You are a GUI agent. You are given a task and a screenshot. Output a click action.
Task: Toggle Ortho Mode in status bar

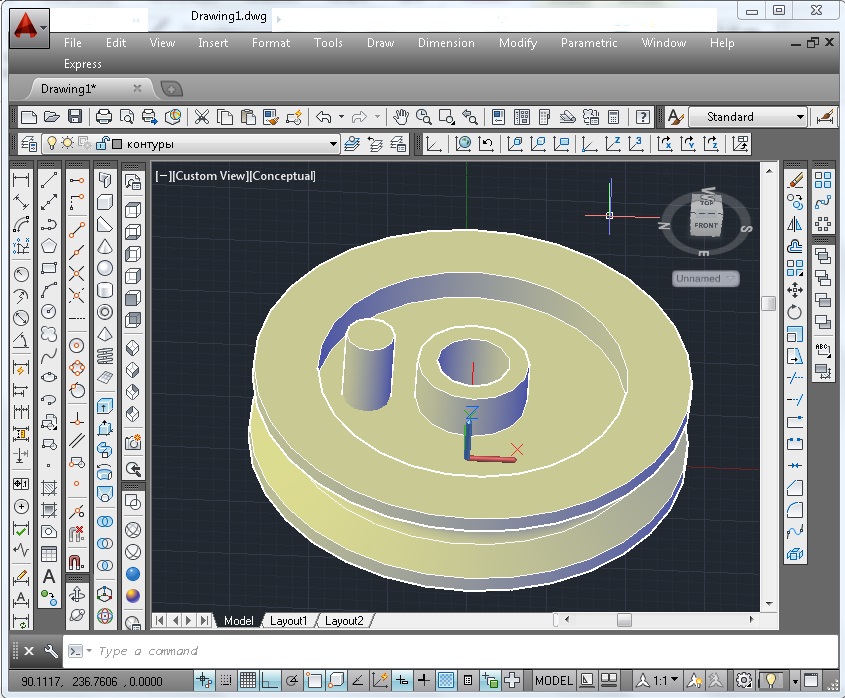tap(269, 681)
